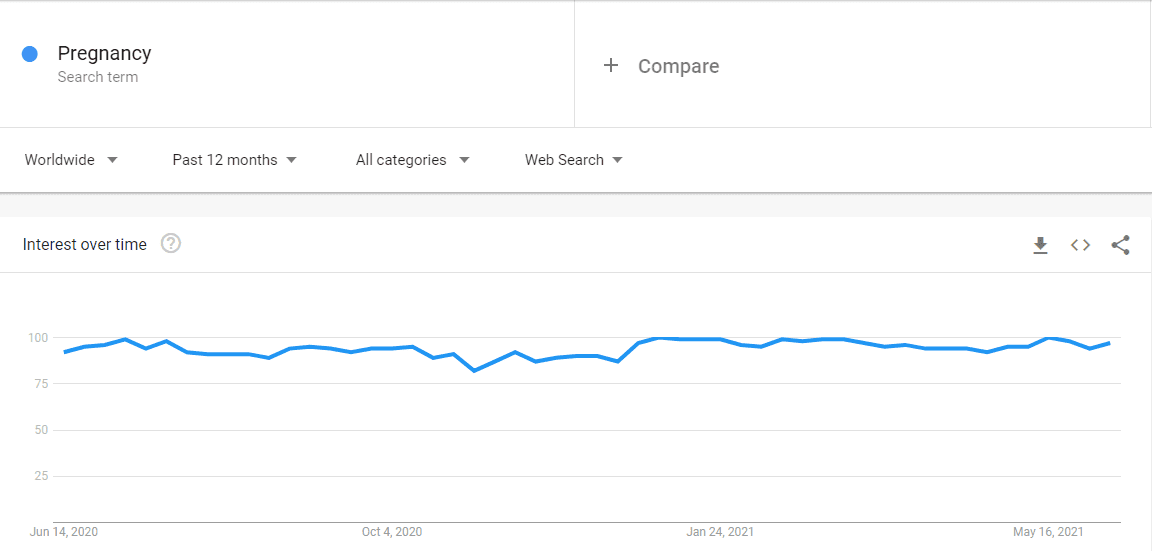Click the blue Pregnancy color dot
This screenshot has height=551, width=1152.
[29, 54]
